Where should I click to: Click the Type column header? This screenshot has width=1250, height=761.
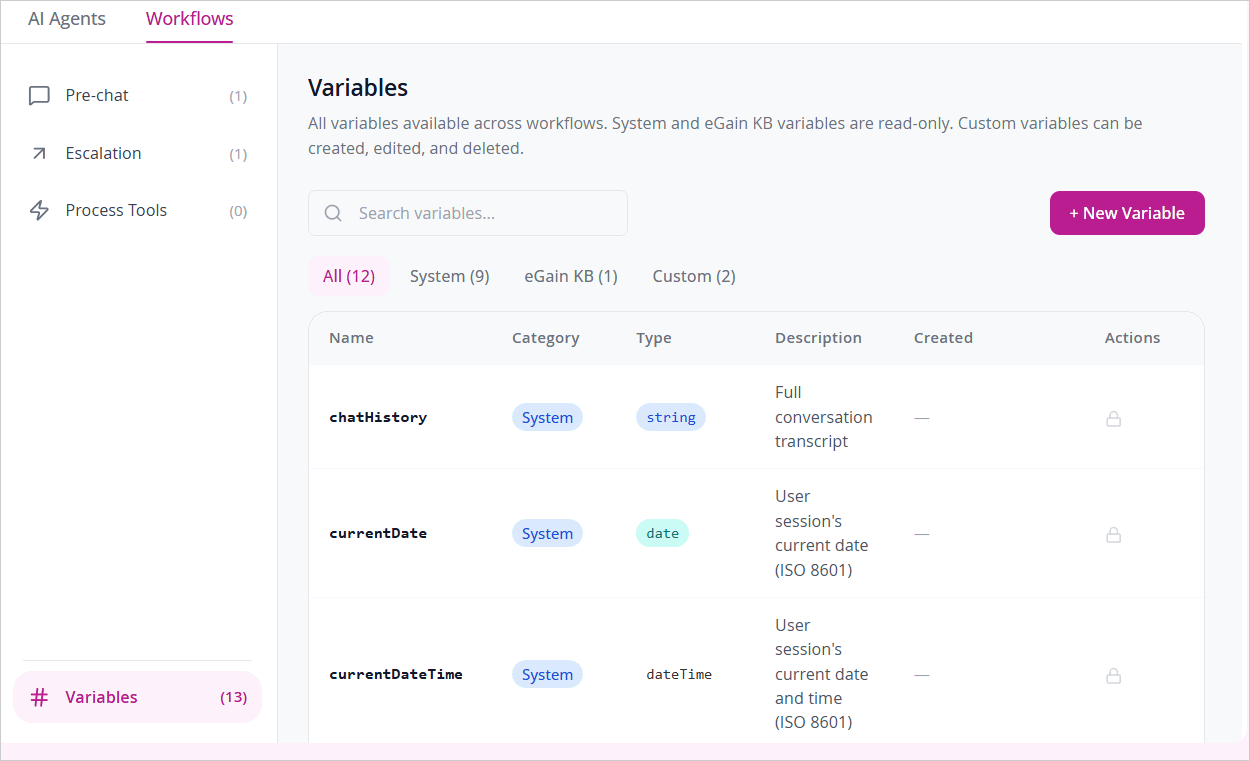[x=654, y=338]
